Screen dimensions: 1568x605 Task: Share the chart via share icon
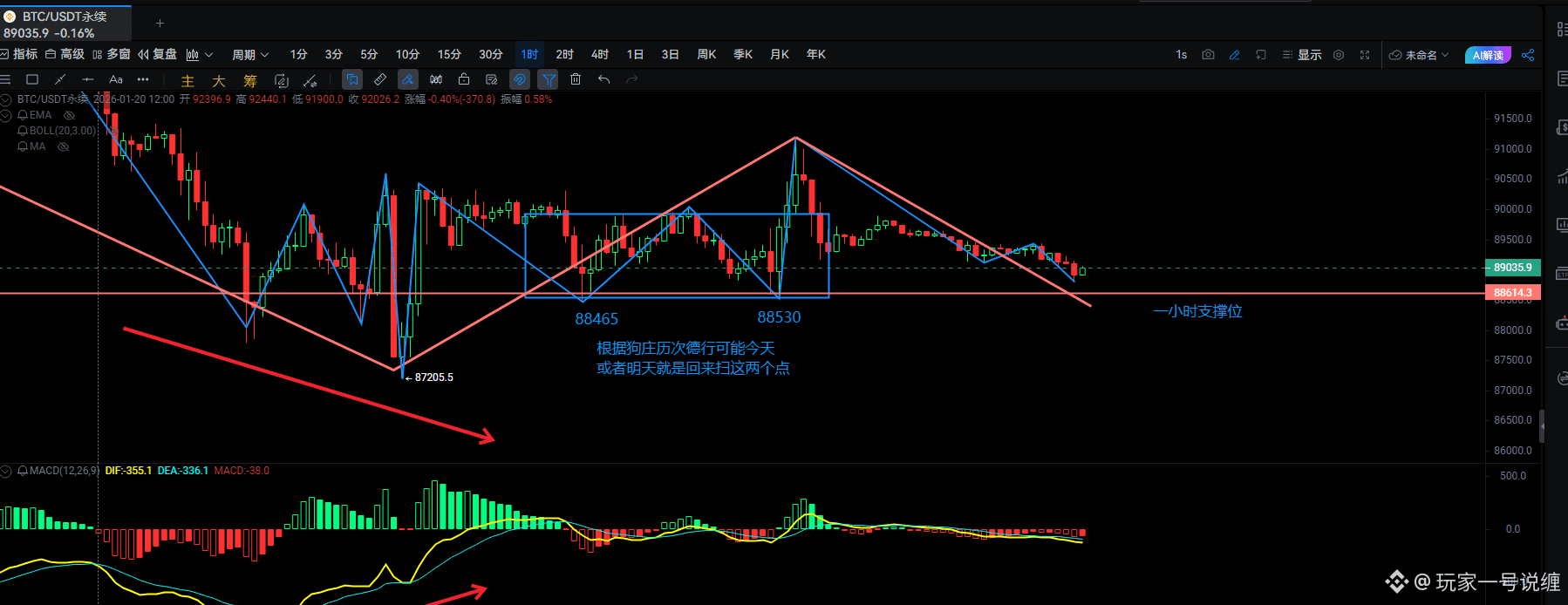1528,54
